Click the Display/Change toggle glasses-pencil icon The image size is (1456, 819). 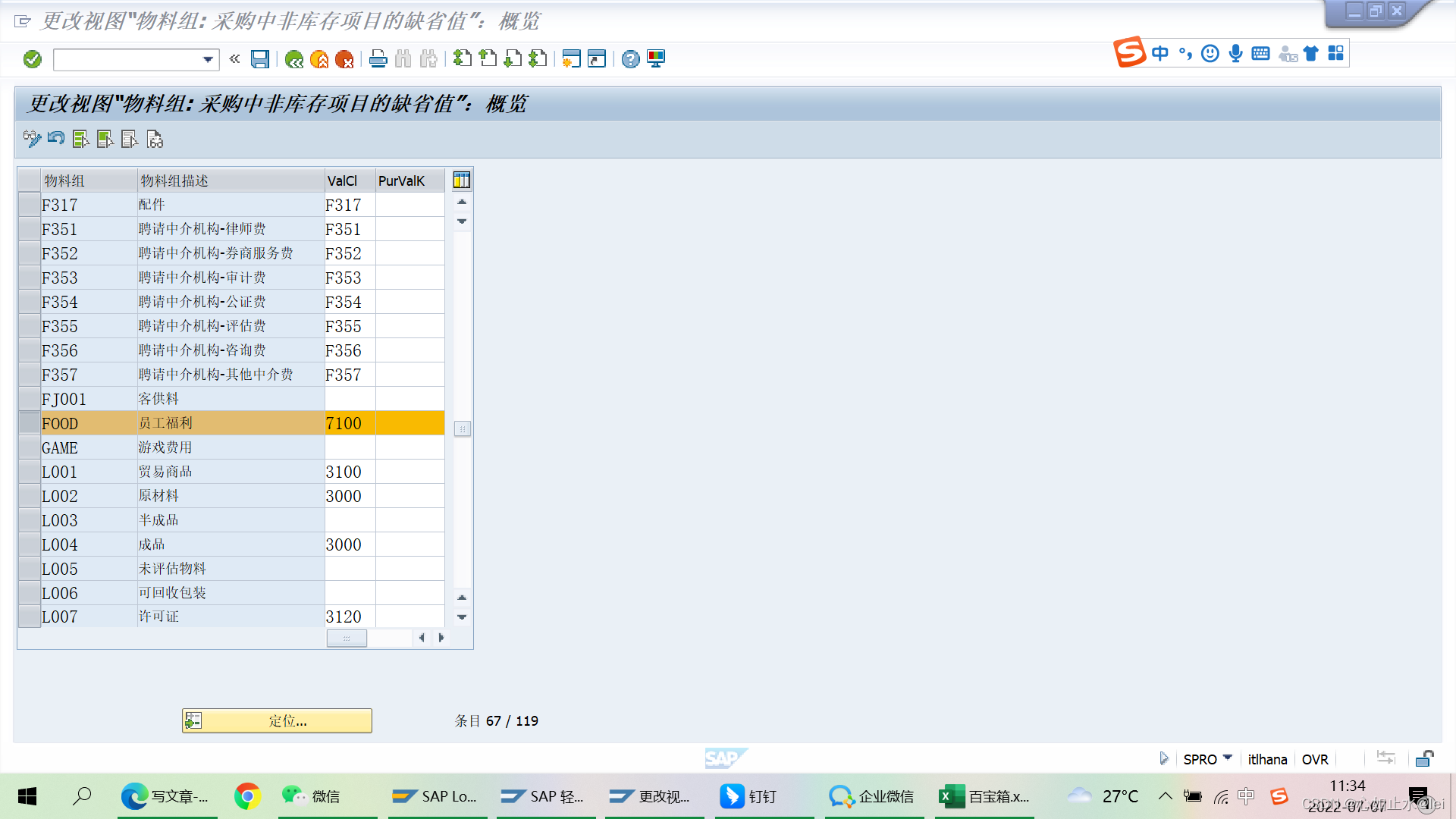pos(32,139)
